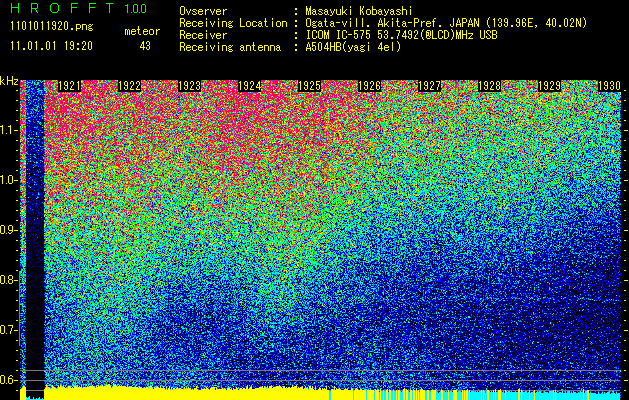Click the 1930 time marker
Image resolution: width=629 pixels, height=400 pixels.
(610, 86)
